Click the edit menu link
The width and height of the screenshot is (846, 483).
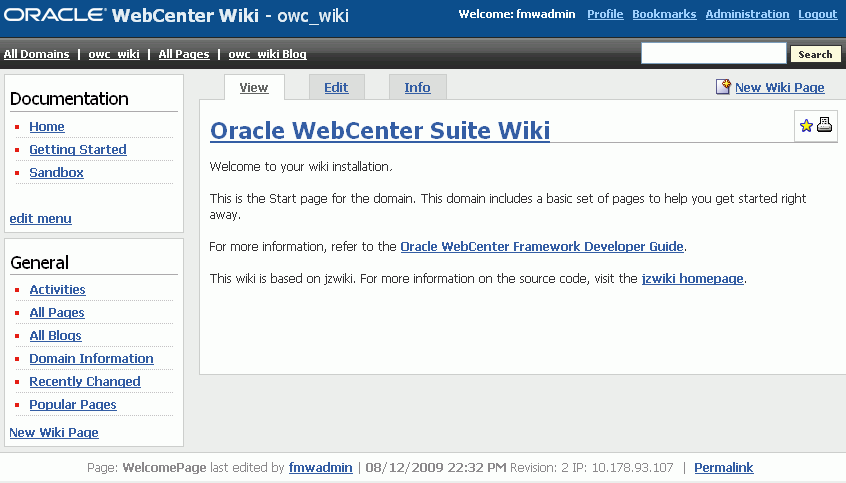(x=40, y=219)
